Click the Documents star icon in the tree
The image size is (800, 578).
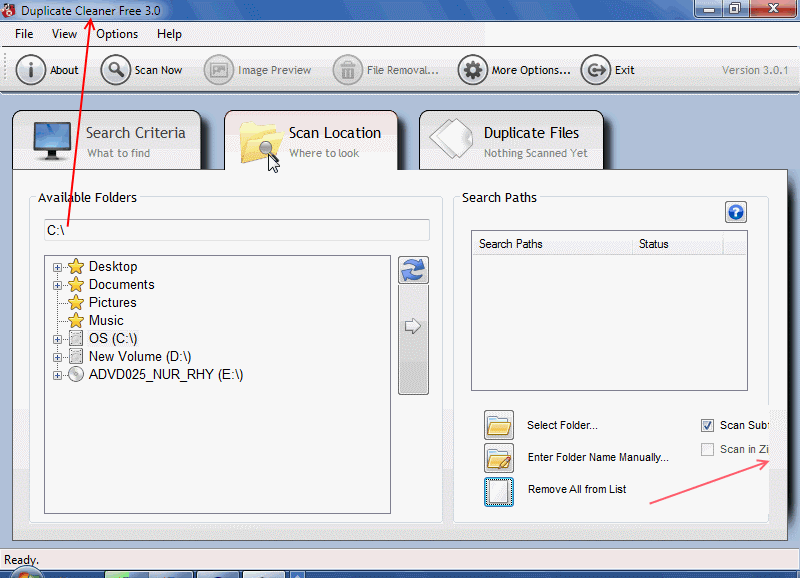[76, 284]
